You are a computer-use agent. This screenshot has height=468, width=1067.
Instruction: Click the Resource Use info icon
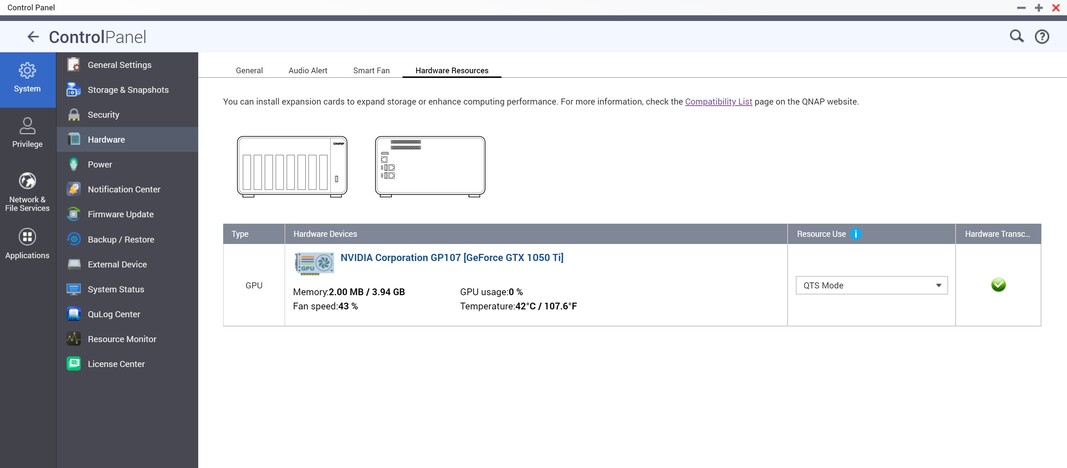pos(856,233)
